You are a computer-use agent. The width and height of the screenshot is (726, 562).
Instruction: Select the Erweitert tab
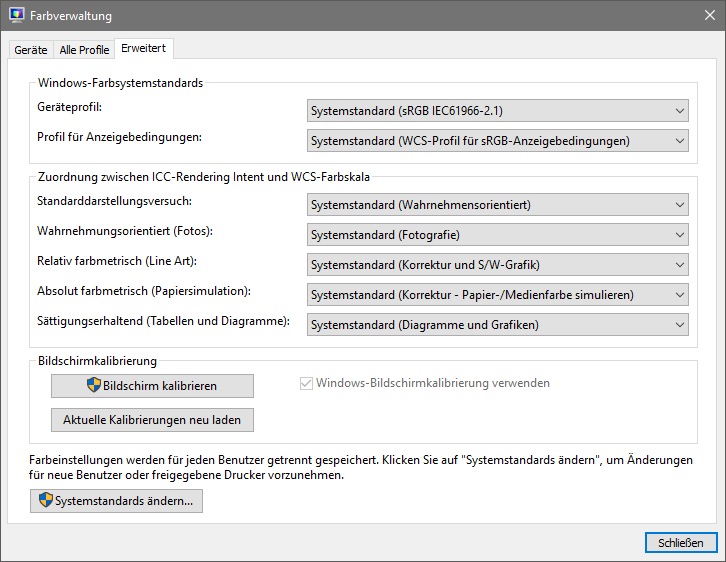click(144, 48)
